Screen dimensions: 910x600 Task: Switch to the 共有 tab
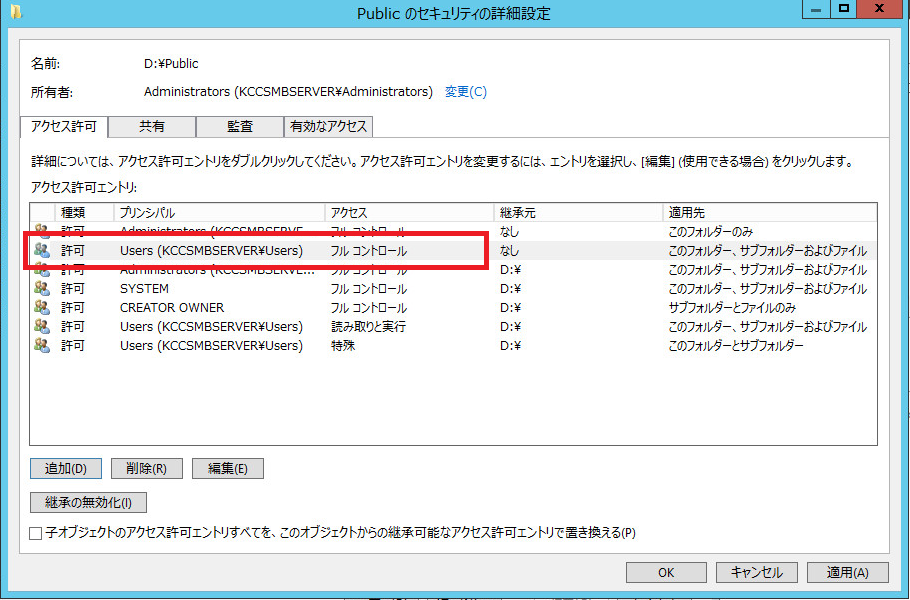click(152, 126)
